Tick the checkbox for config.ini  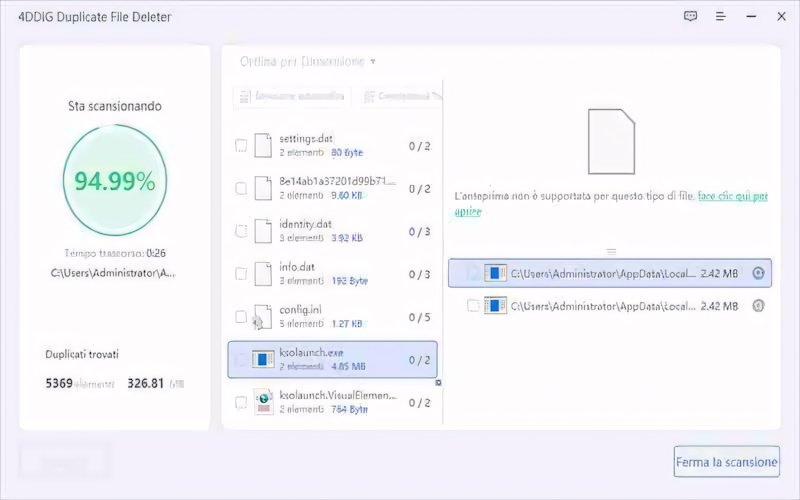(x=241, y=317)
